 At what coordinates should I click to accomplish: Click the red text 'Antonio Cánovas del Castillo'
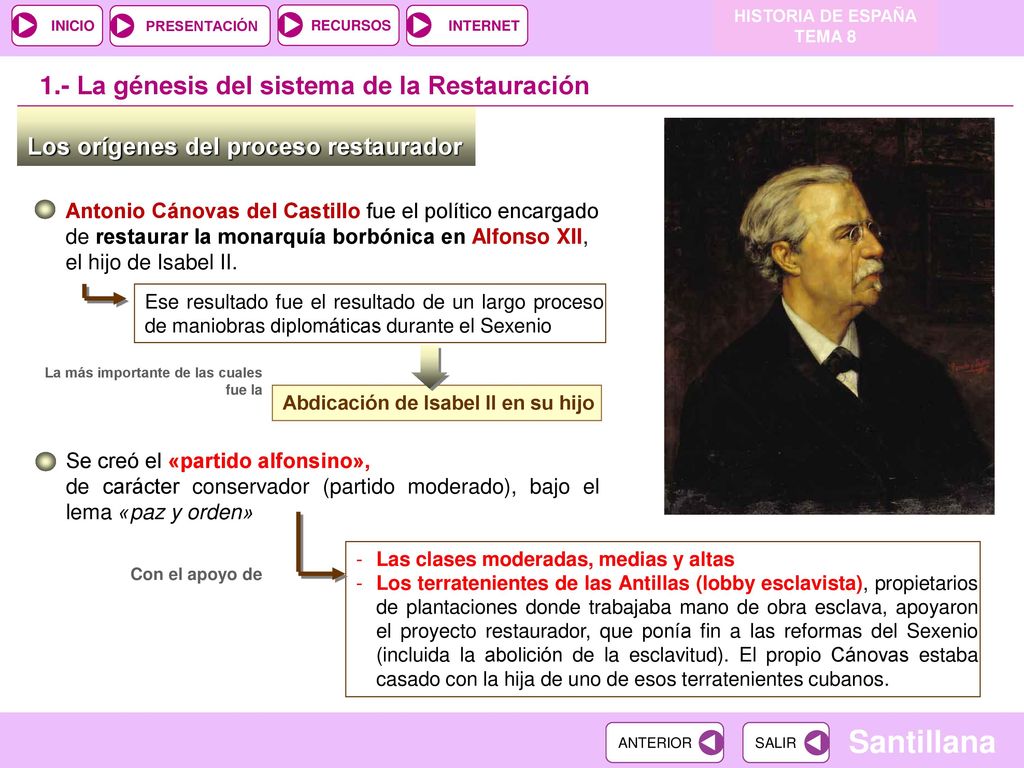pyautogui.click(x=213, y=211)
